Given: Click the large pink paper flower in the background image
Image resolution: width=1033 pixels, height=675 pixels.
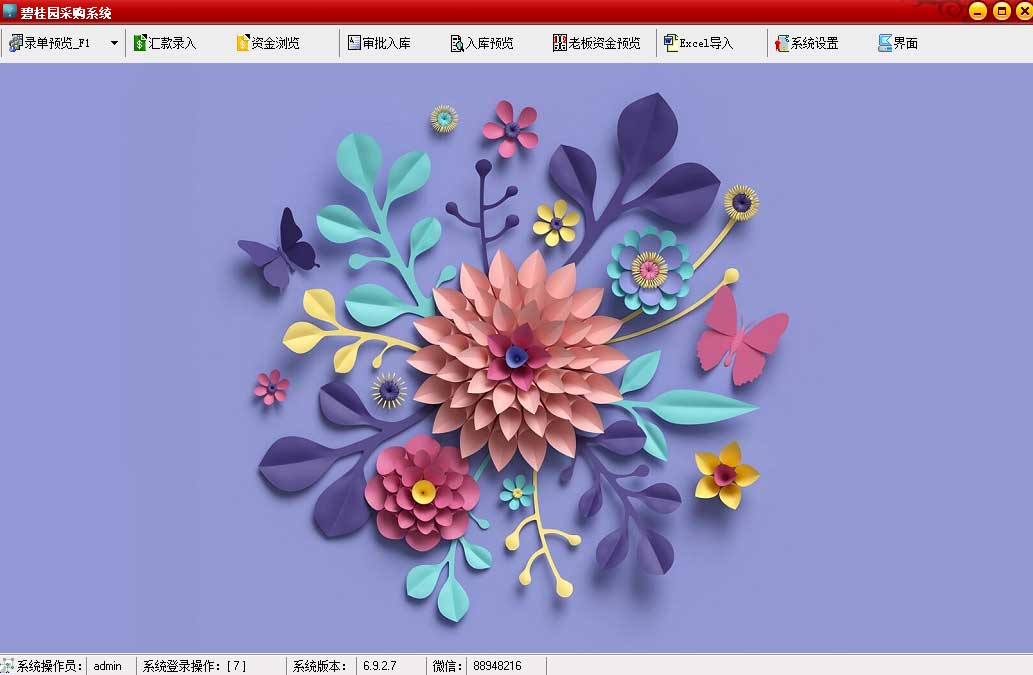Looking at the screenshot, I should click(x=516, y=358).
